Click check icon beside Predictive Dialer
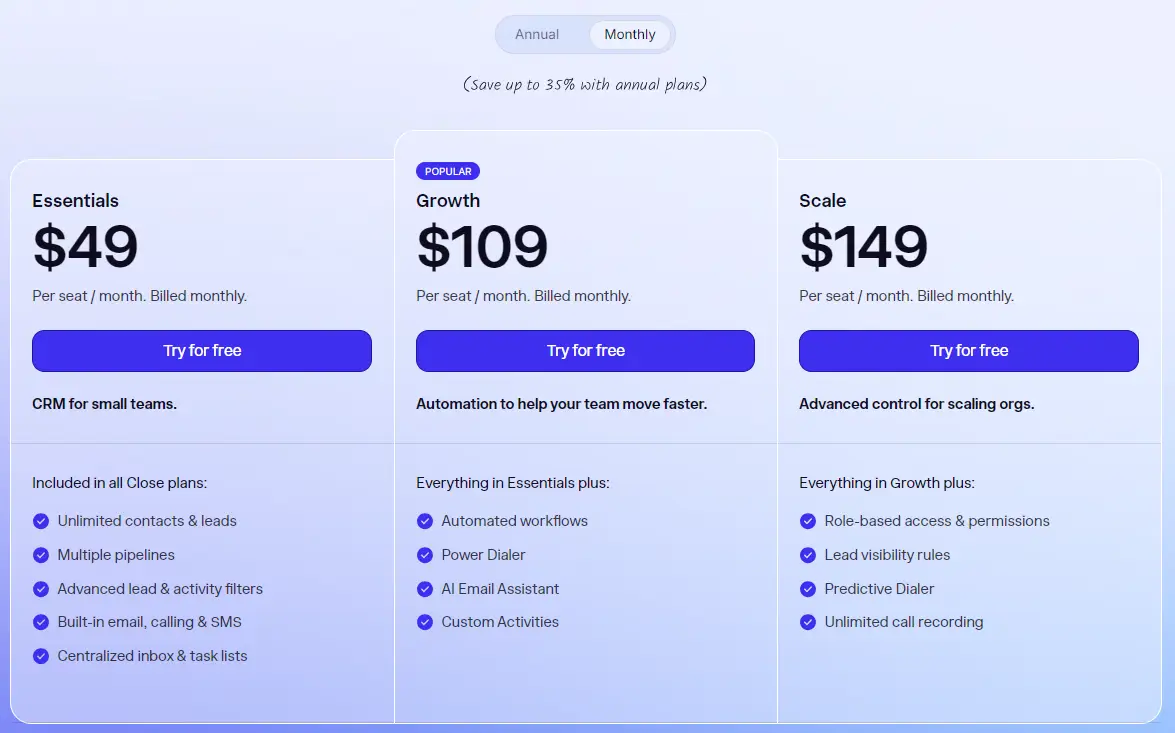Viewport: 1175px width, 733px height. [x=808, y=589]
